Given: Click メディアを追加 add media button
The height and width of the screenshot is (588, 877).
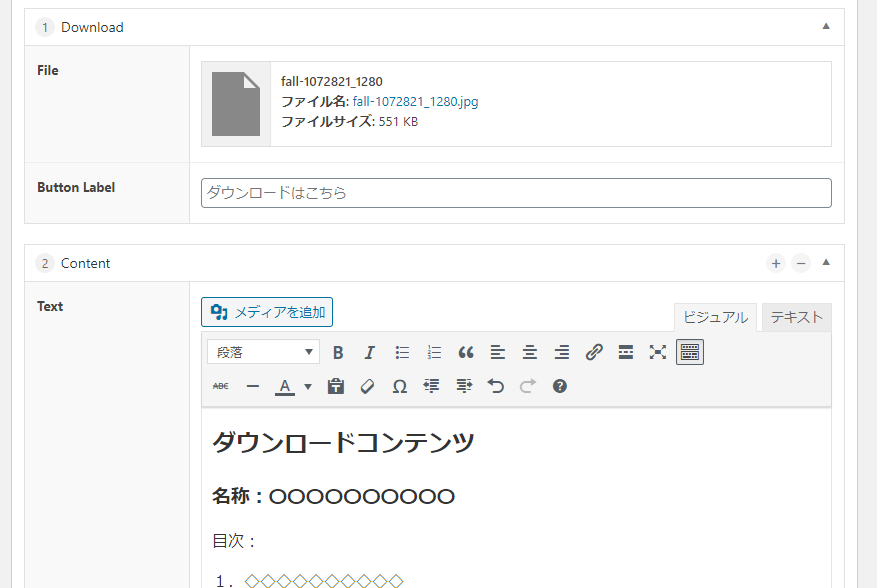Looking at the screenshot, I should pos(267,312).
